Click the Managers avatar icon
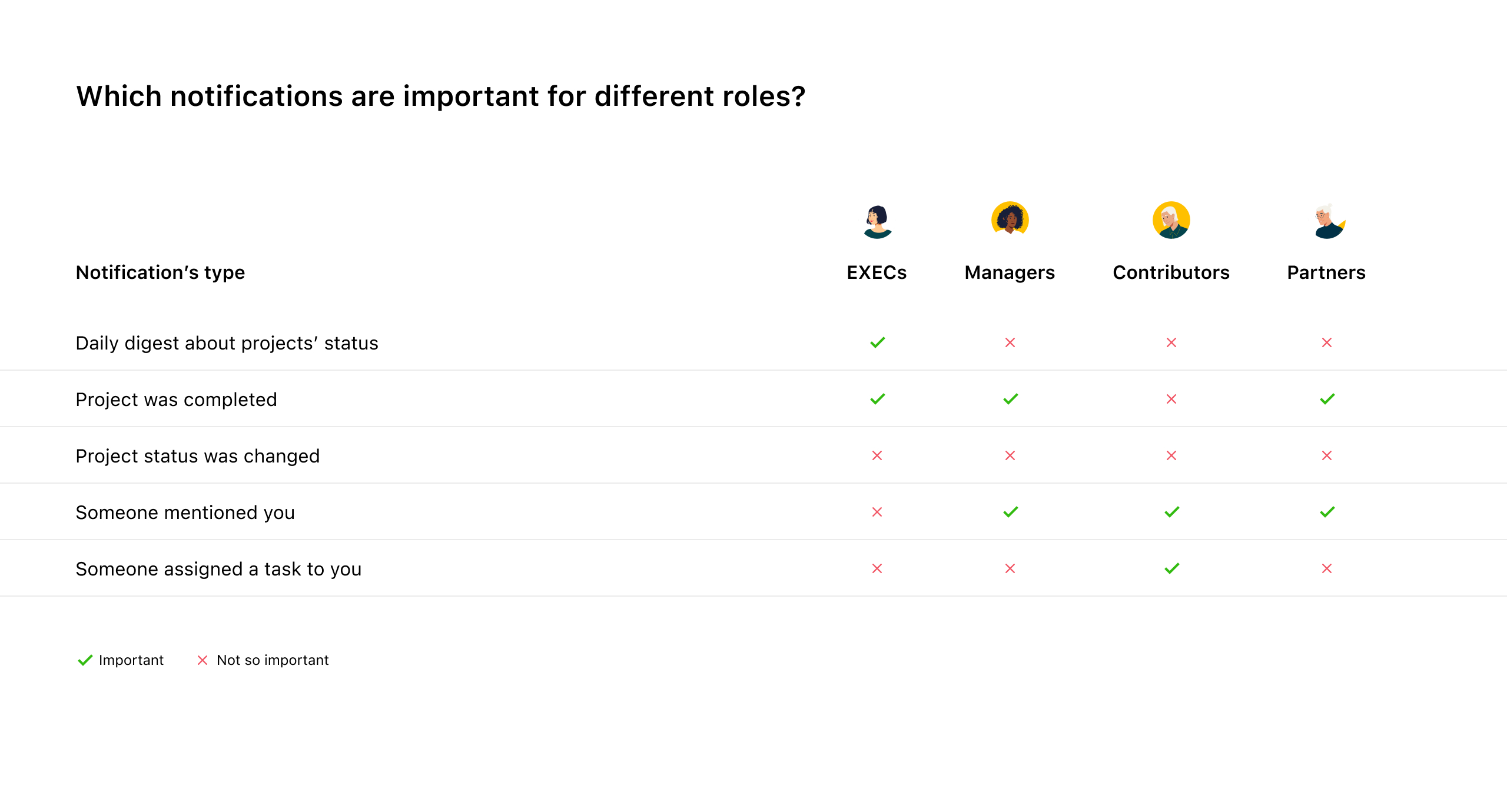 click(x=1010, y=219)
